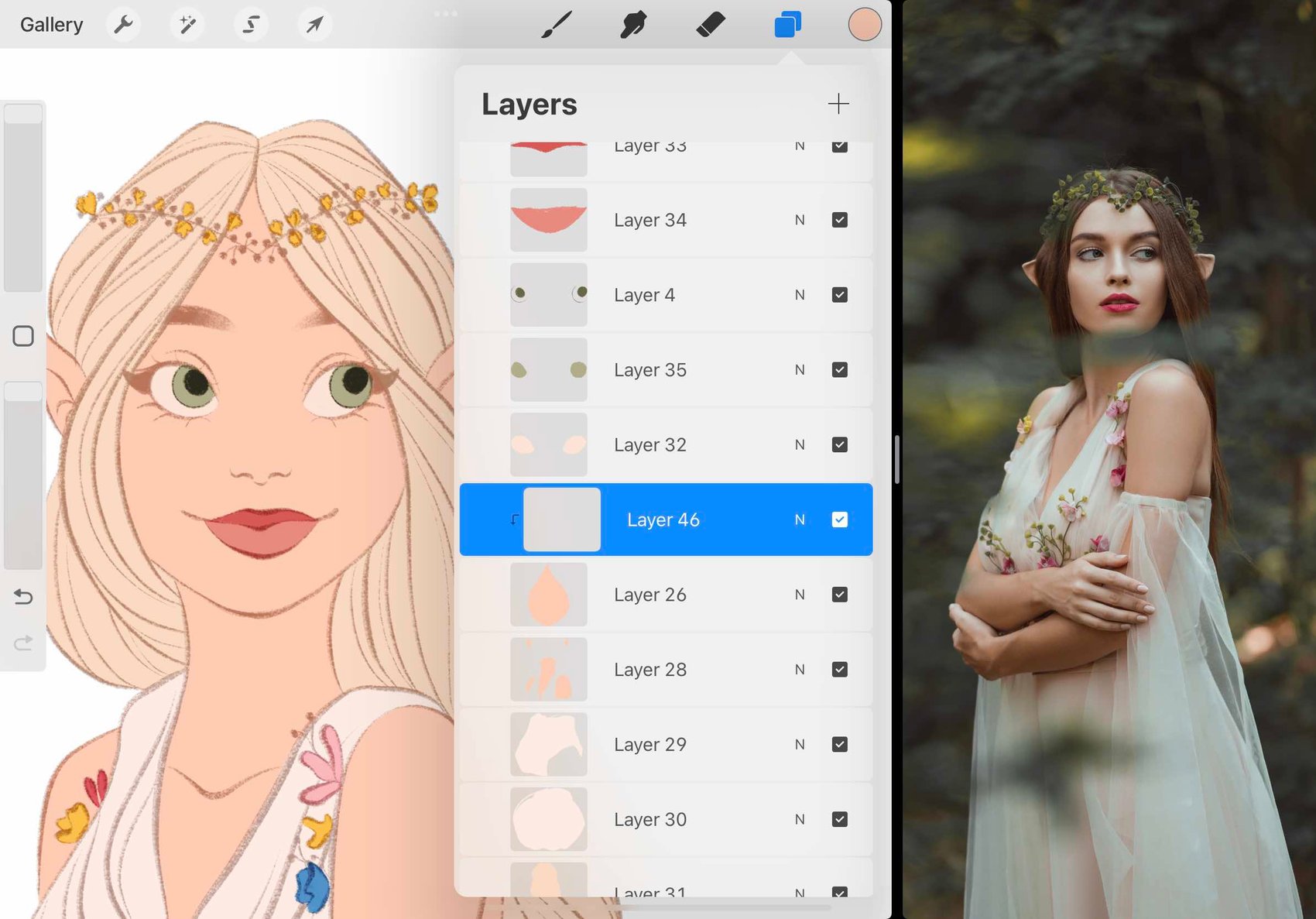Tap the Undo arrow in sidebar

pos(23,597)
